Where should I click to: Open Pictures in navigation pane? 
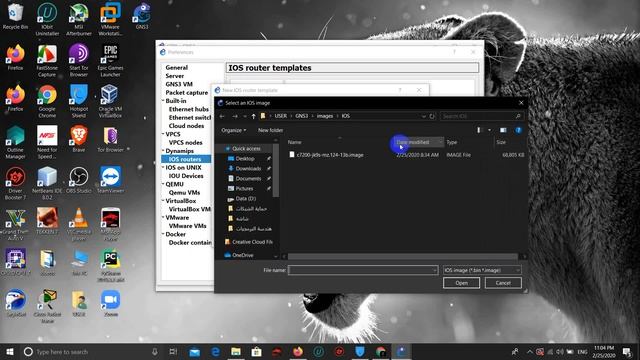244,189
